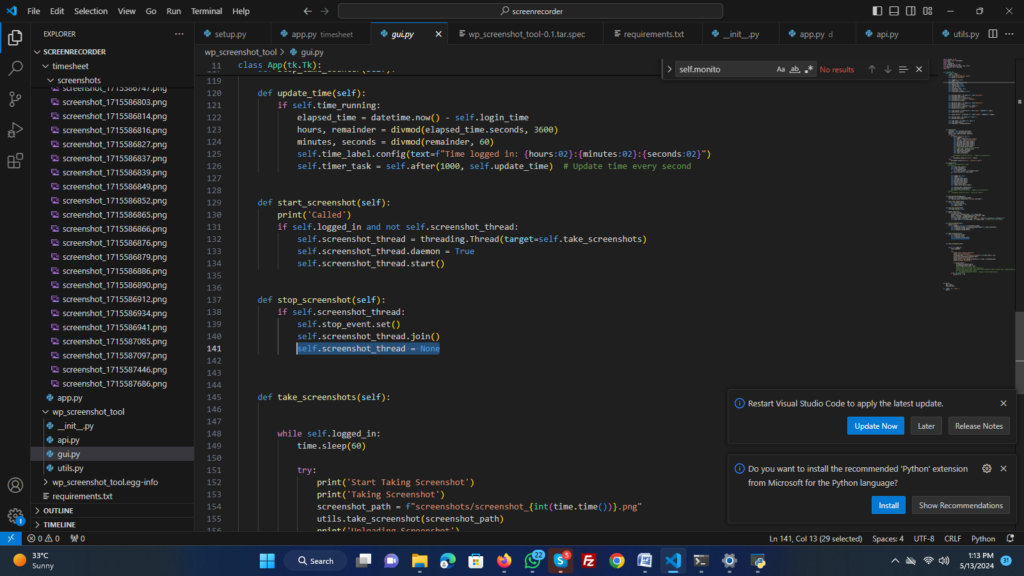Collapse the screenshots folder in Explorer
The height and width of the screenshot is (576, 1024).
coord(78,80)
